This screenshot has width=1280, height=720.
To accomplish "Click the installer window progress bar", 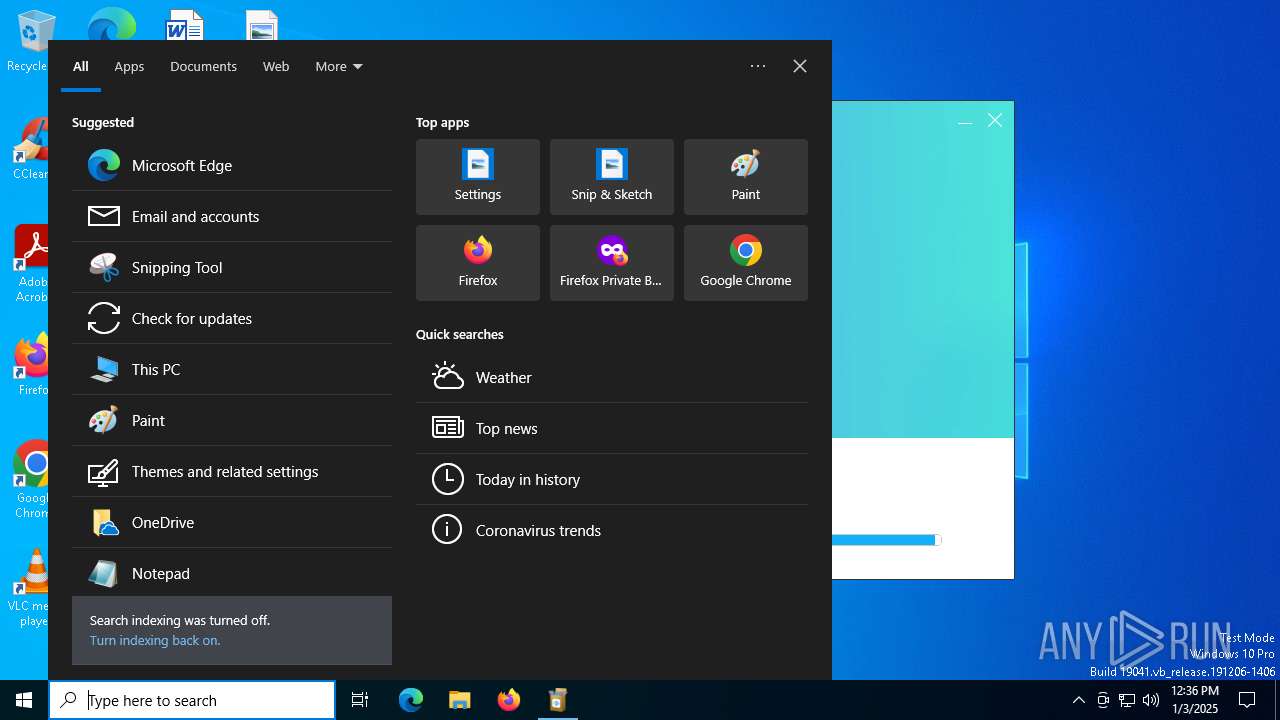I will coord(887,540).
